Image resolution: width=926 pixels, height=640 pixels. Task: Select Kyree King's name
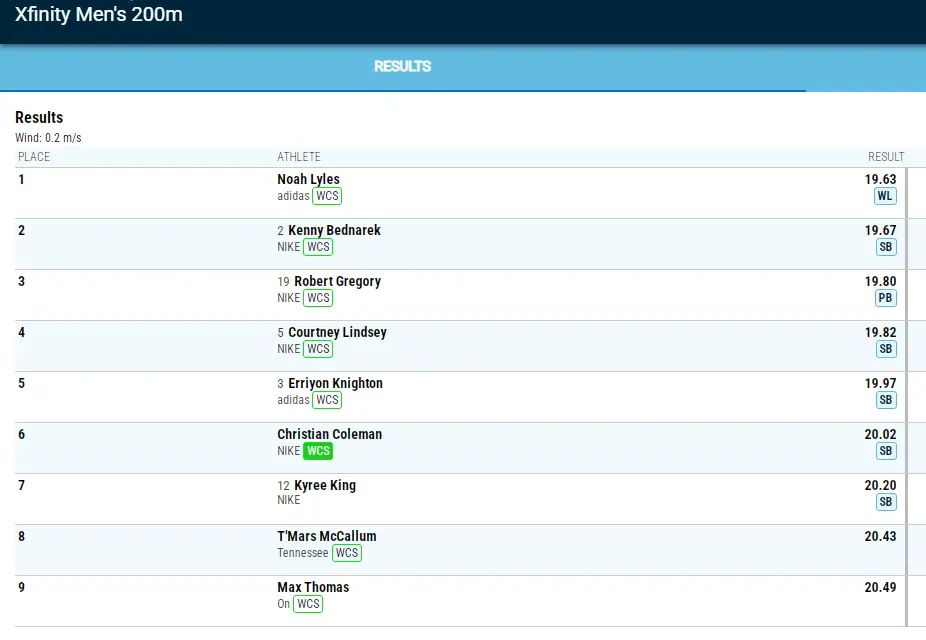[325, 486]
